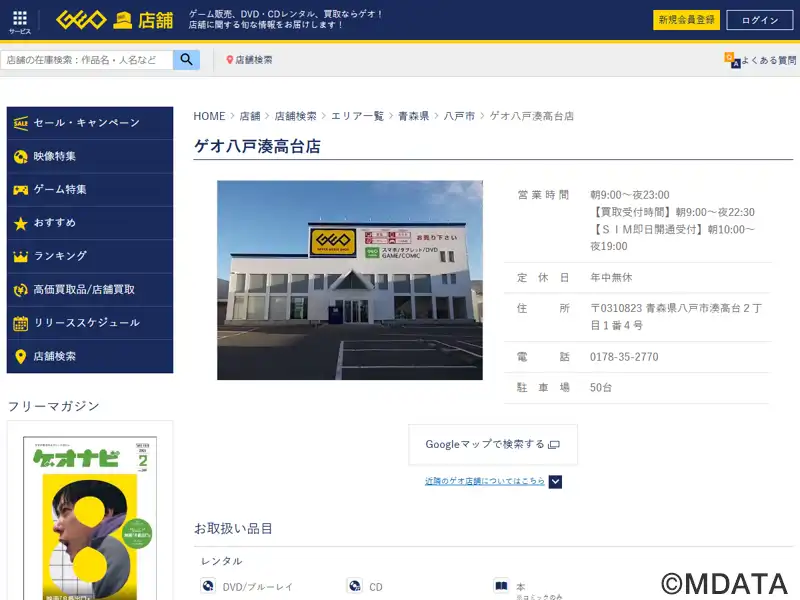Open リリーススケジュール menu item
Screen dimensions: 800x600
tap(90, 323)
